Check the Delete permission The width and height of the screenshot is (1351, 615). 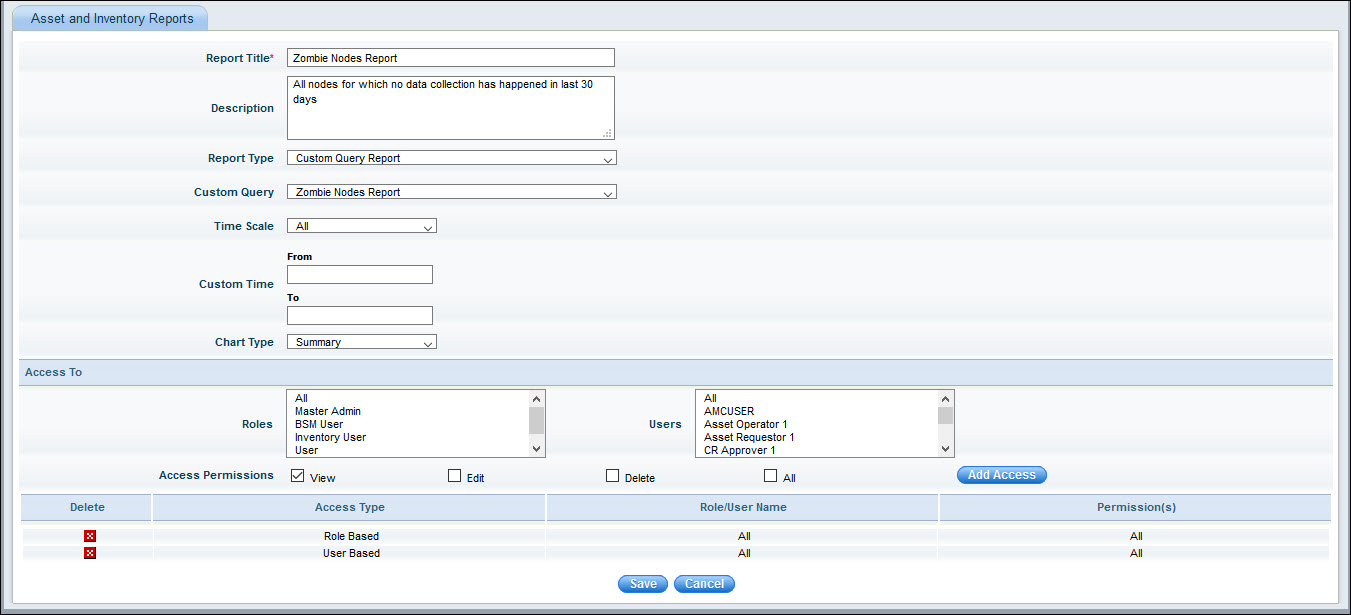coord(612,476)
